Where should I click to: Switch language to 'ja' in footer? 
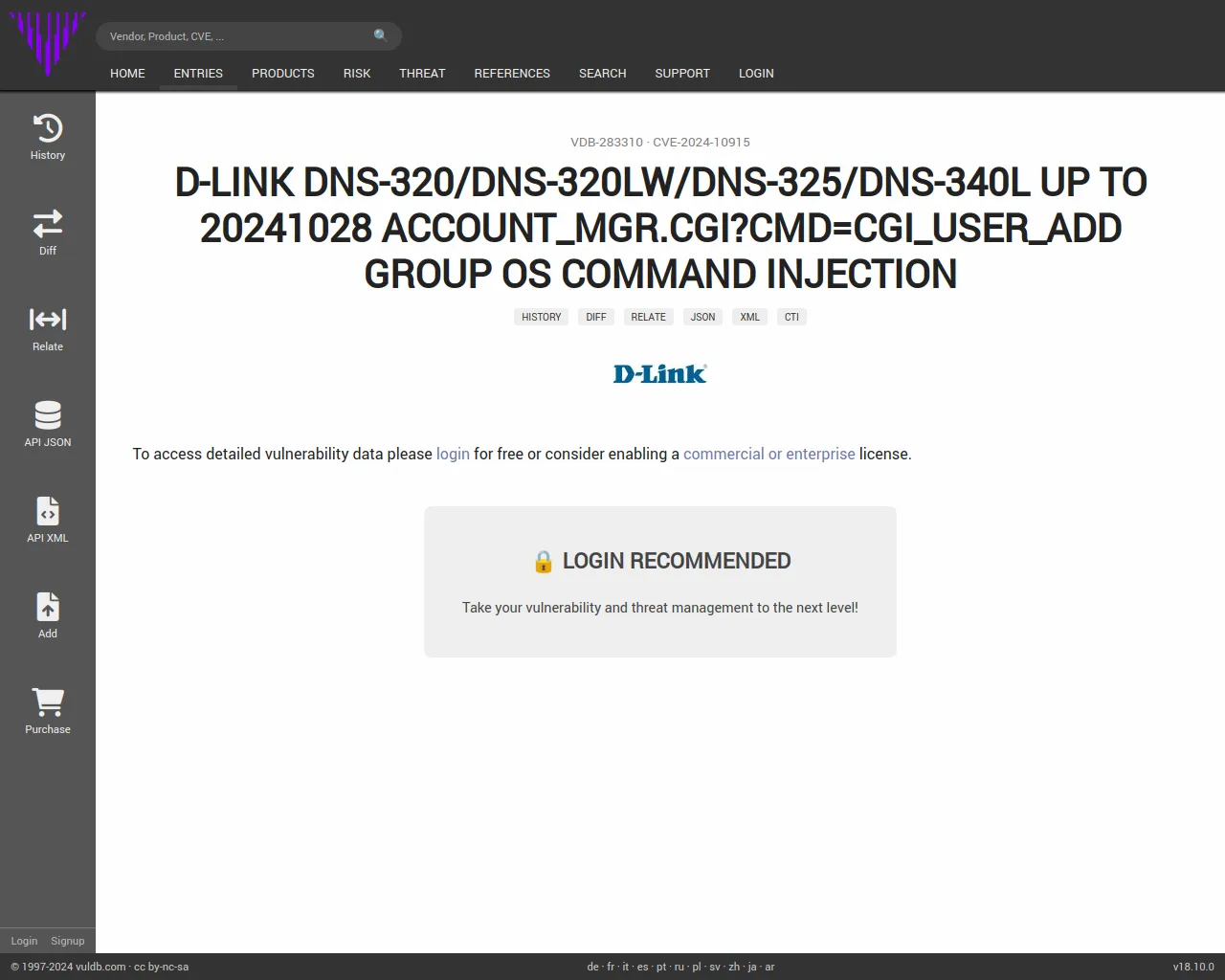coord(752,967)
